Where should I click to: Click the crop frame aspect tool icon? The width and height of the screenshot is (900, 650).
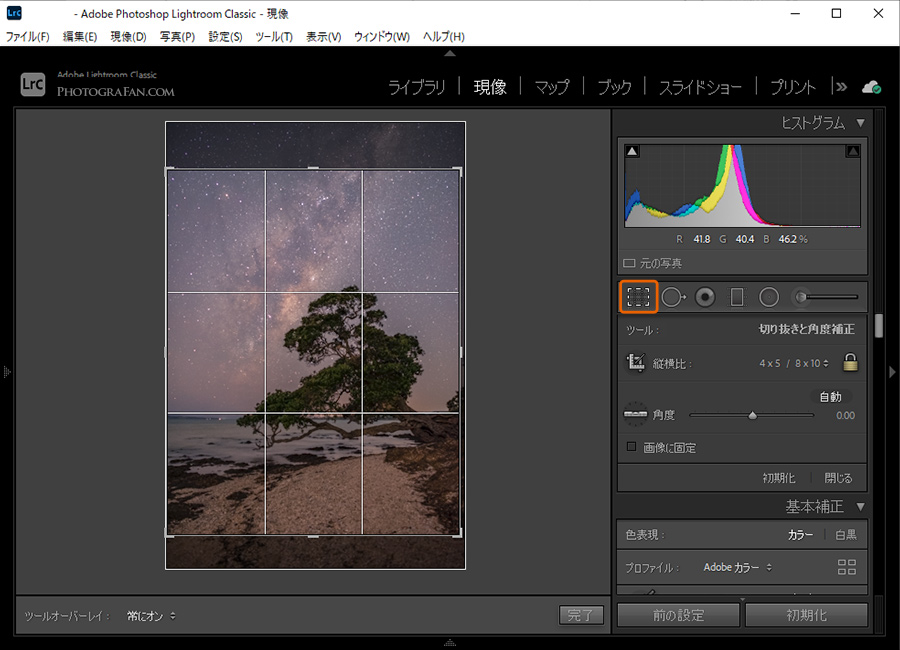tap(635, 362)
